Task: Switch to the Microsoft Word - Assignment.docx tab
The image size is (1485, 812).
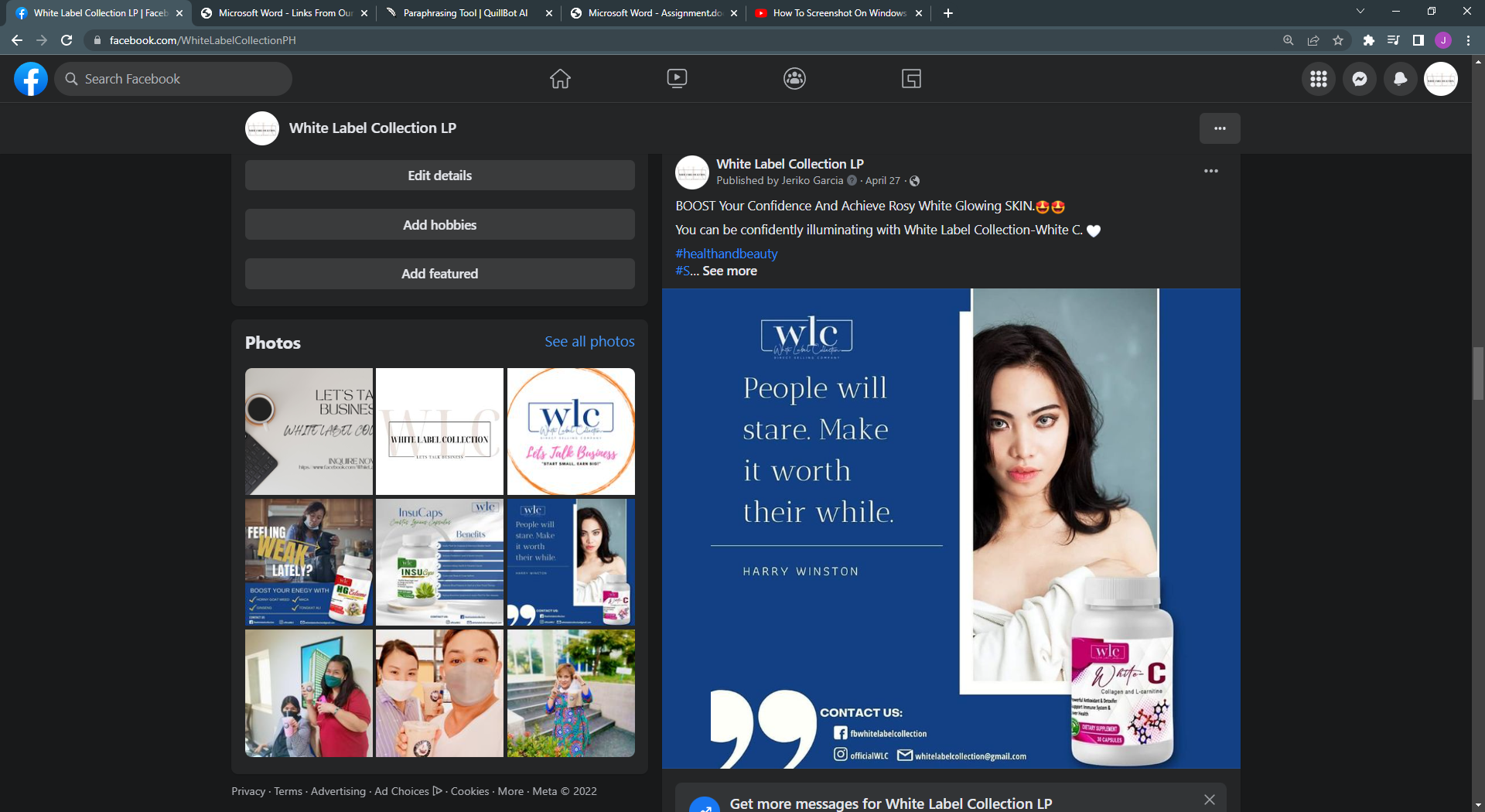Action: click(654, 13)
